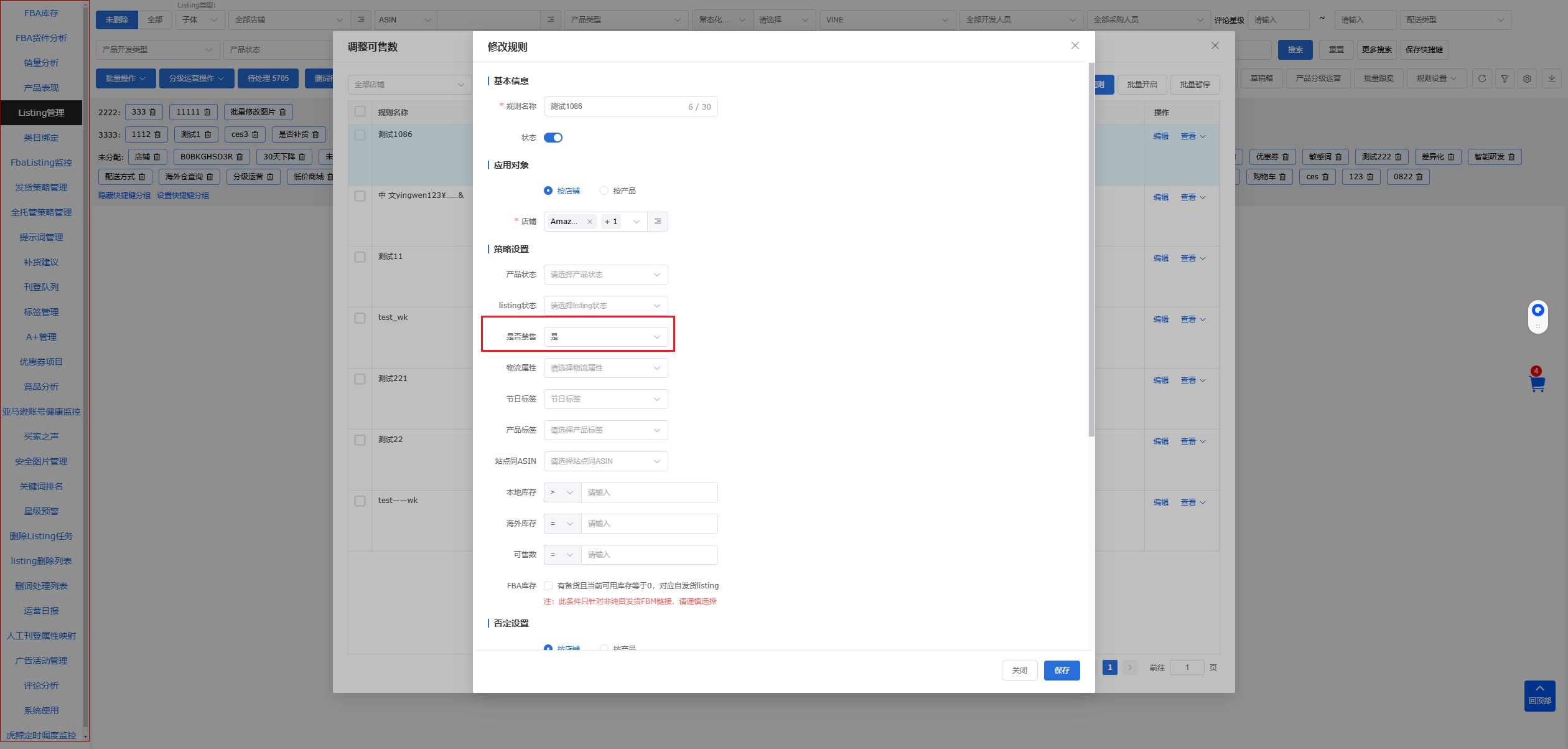Toggle the 状态 switch off
The width and height of the screenshot is (1568, 749).
(553, 138)
